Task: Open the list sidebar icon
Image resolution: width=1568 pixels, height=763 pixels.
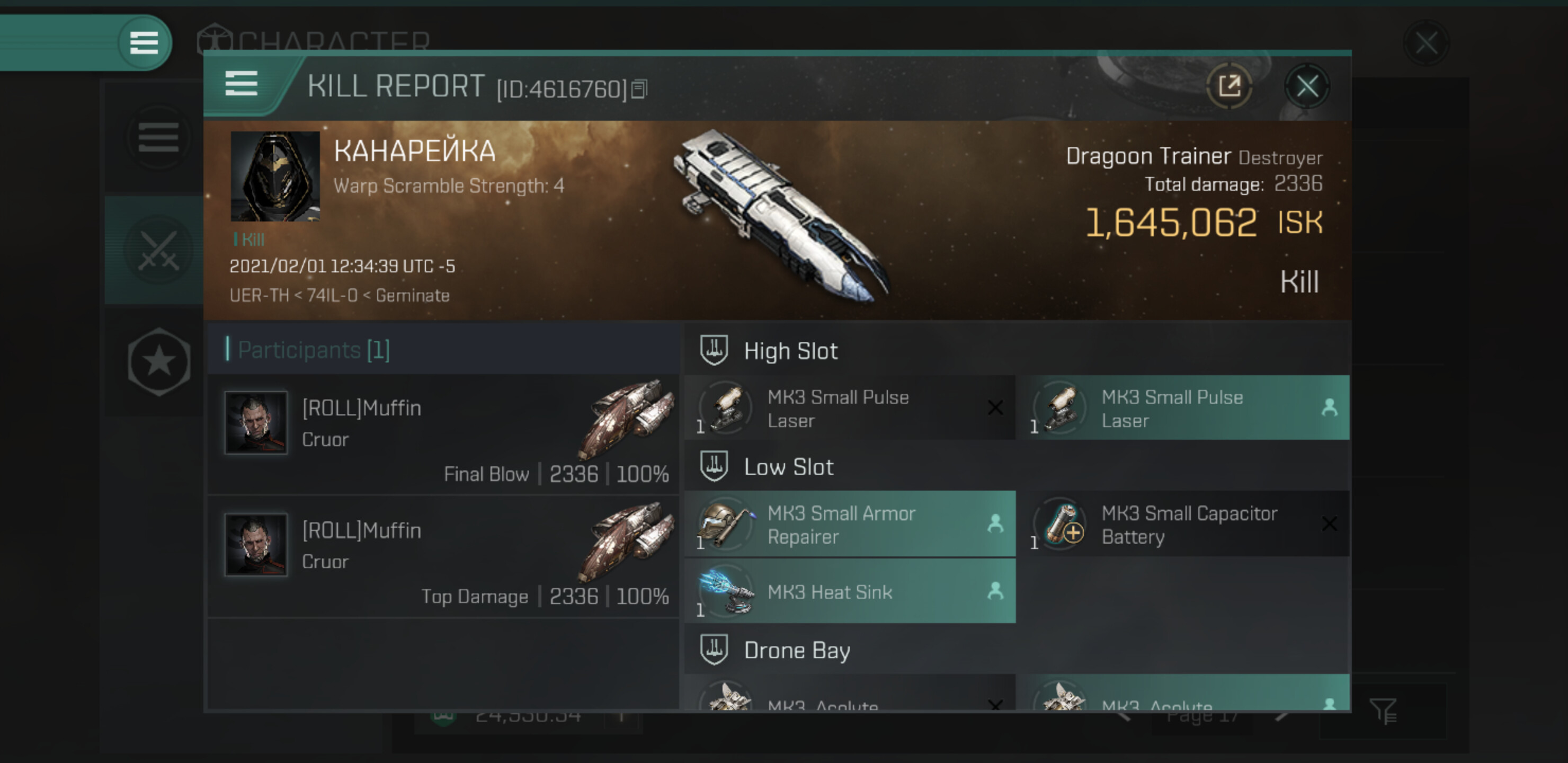Action: [159, 137]
